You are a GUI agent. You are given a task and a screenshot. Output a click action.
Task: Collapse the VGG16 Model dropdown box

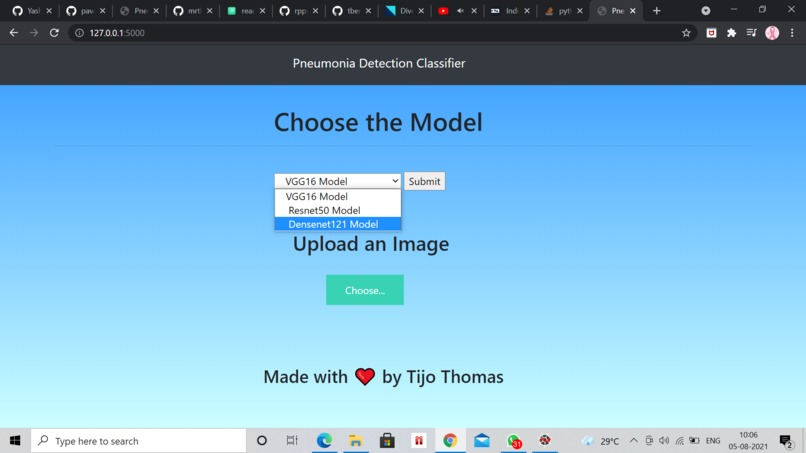[x=337, y=181]
